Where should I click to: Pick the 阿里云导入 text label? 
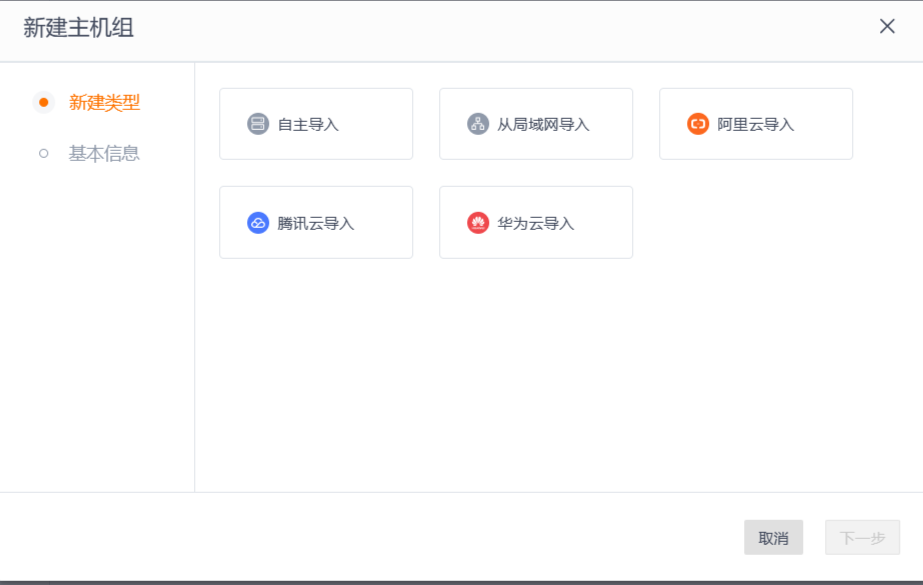click(755, 125)
